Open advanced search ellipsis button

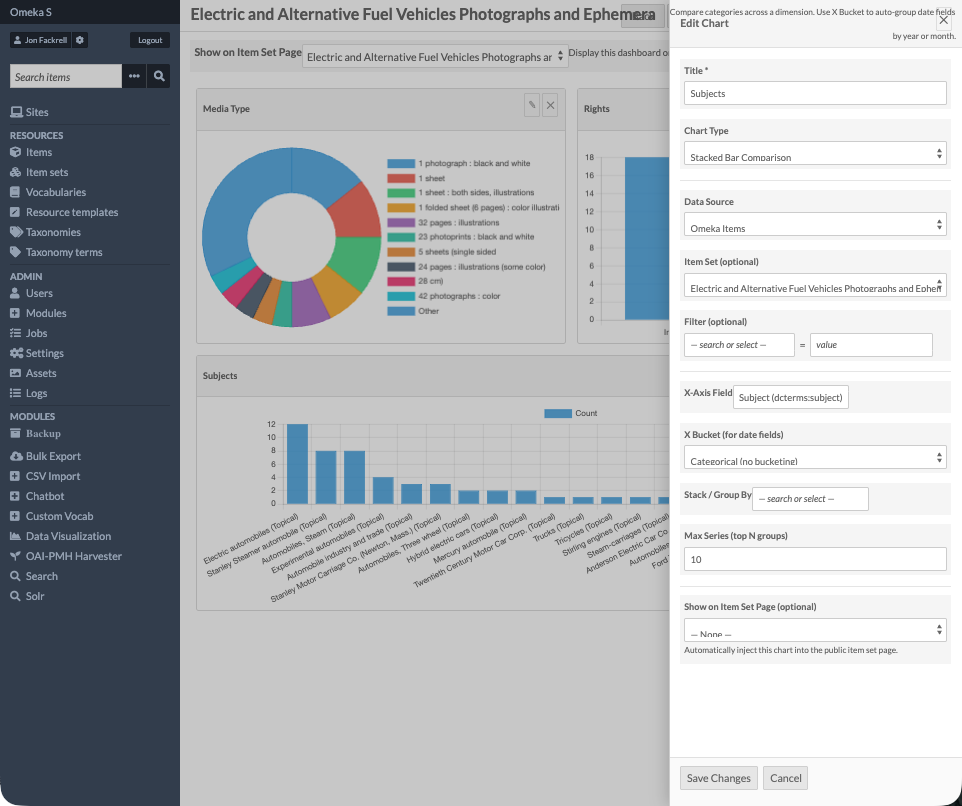134,76
